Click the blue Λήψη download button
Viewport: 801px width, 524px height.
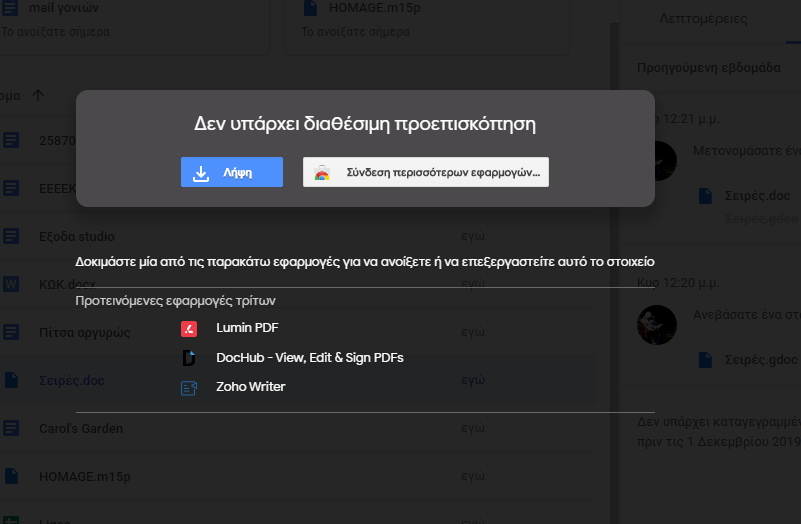pyautogui.click(x=231, y=172)
